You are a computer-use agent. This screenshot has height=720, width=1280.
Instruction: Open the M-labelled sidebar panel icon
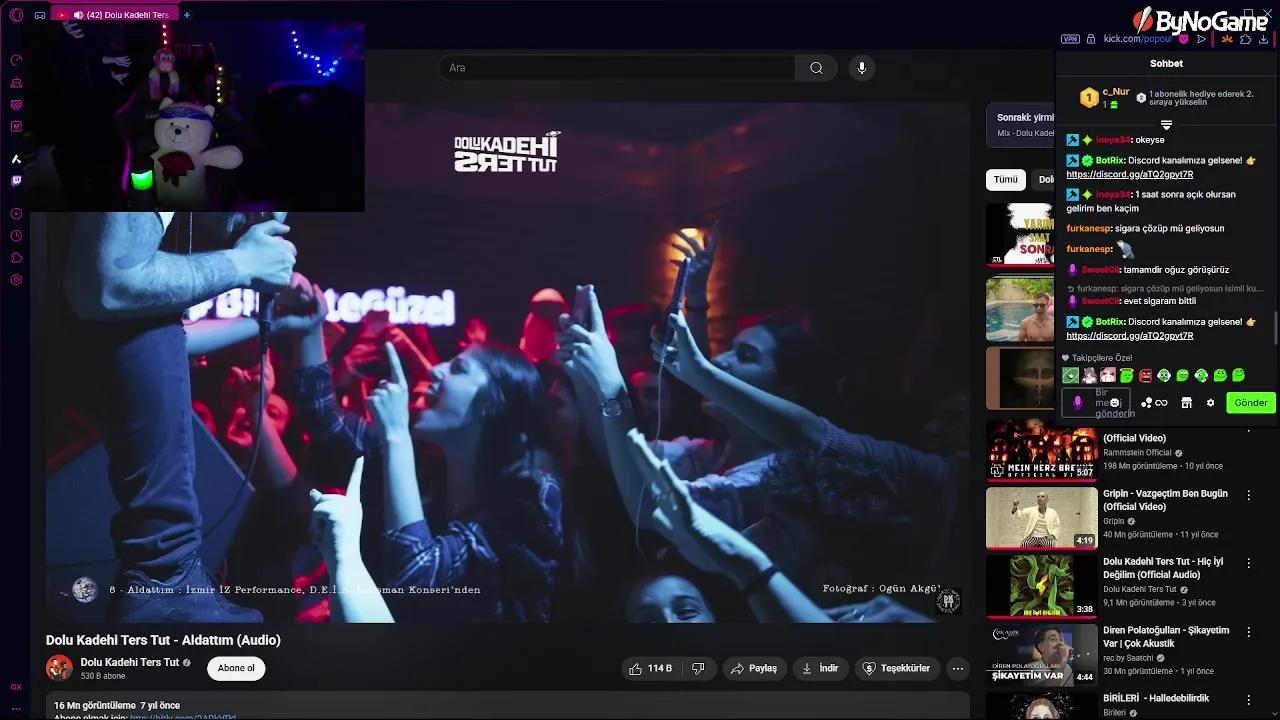click(x=16, y=126)
